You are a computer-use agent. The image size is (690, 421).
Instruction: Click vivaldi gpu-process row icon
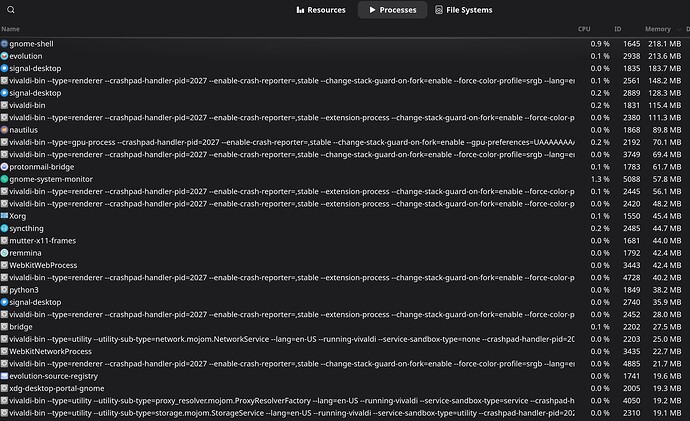(4, 142)
